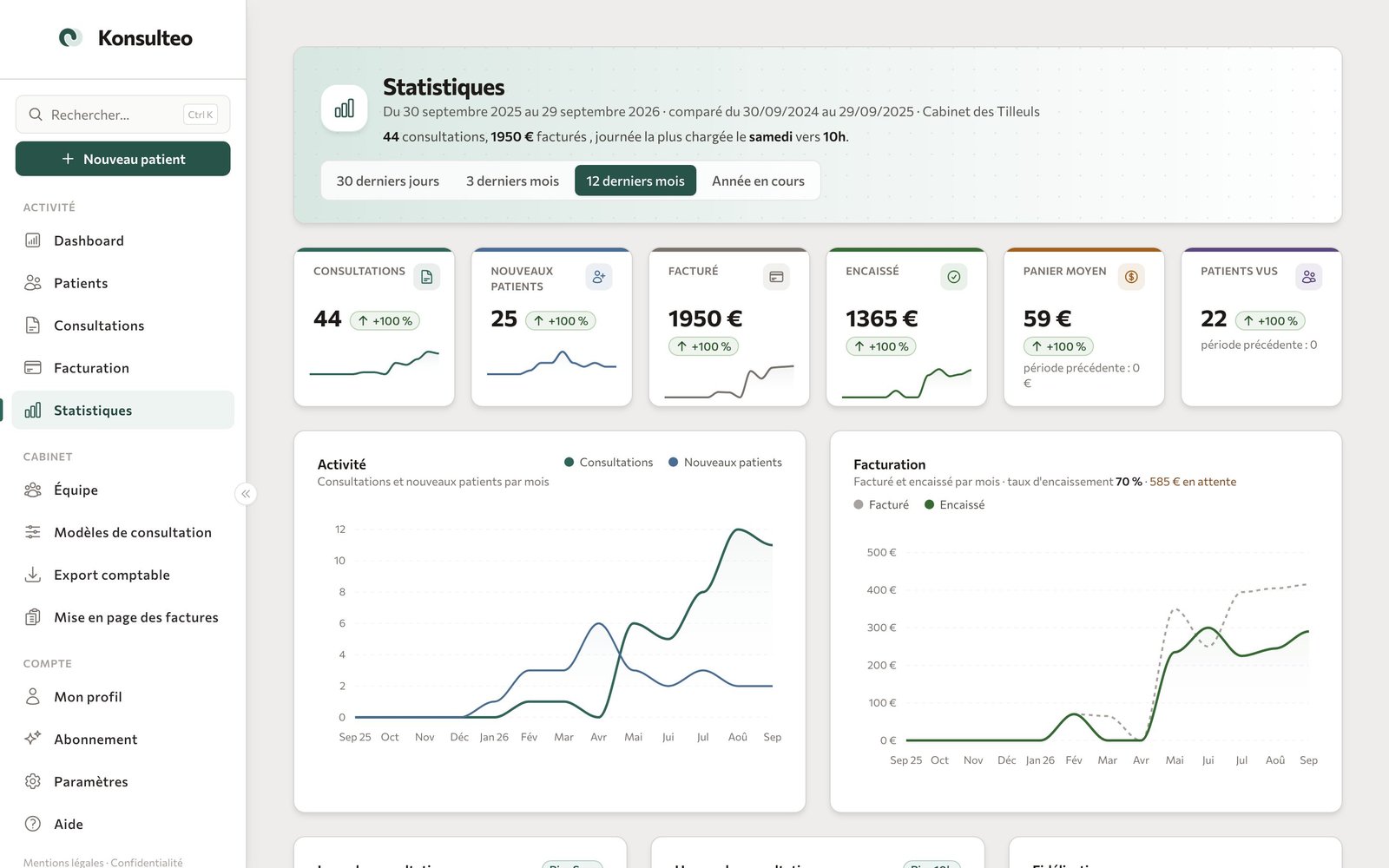Screen dimensions: 1389x868
Task: Click the Konsulteo logo icon
Action: click(70, 37)
